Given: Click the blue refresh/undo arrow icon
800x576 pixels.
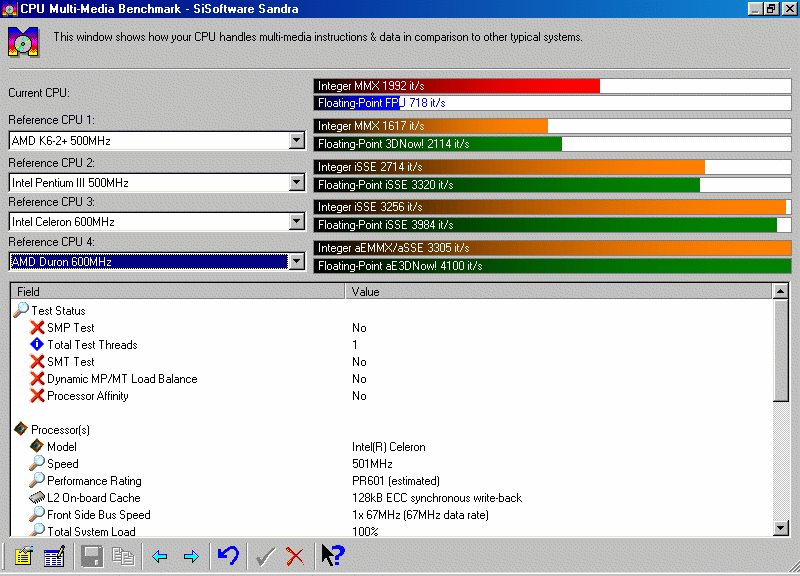Looking at the screenshot, I should click(x=228, y=555).
